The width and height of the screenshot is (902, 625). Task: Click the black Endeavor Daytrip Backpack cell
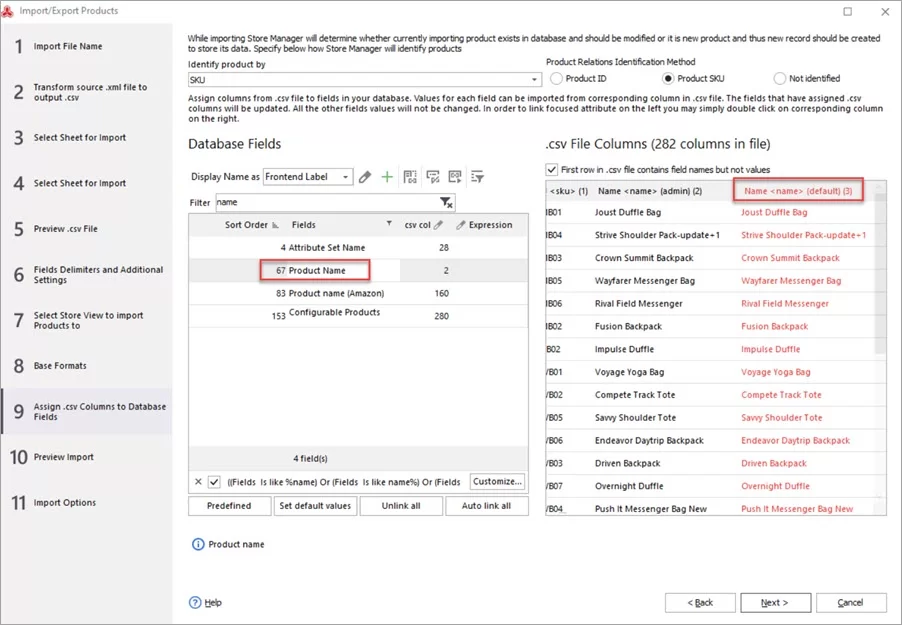pyautogui.click(x=649, y=441)
